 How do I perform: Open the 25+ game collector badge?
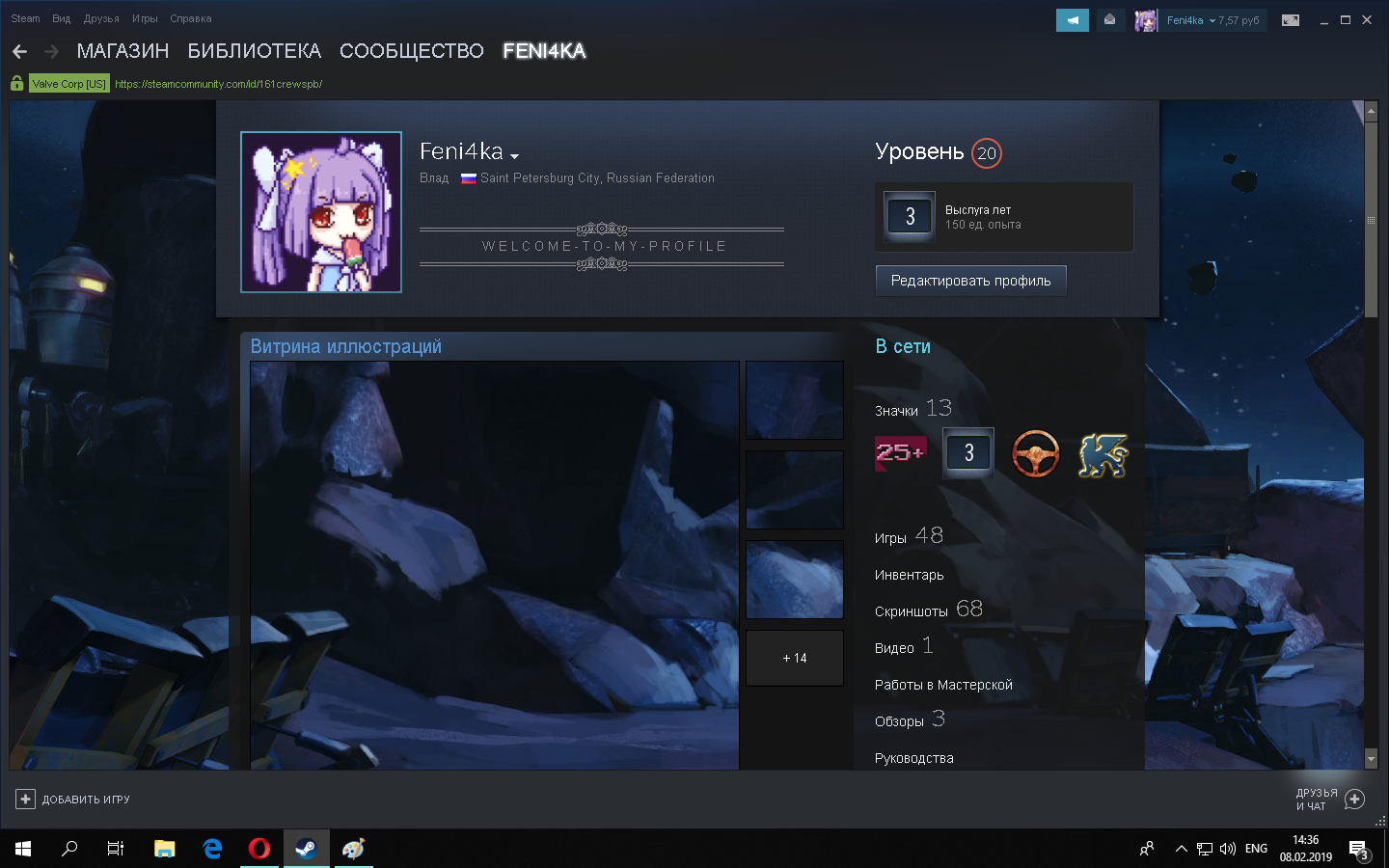(x=900, y=452)
